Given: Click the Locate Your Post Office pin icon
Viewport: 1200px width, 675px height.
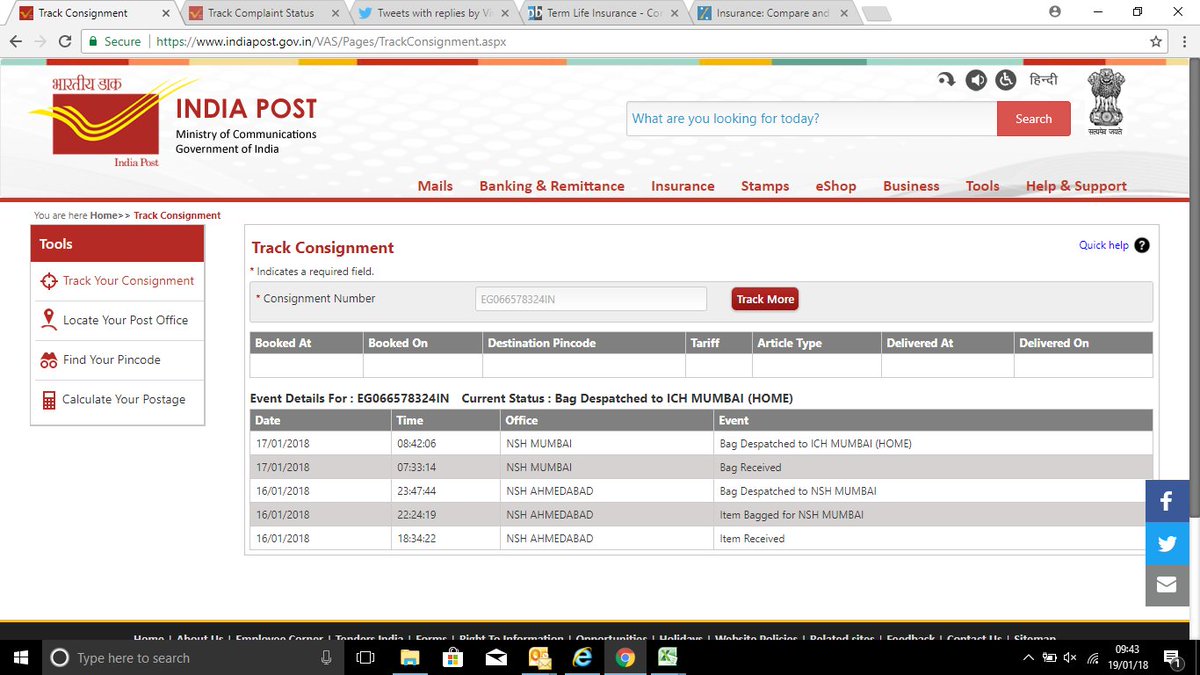Looking at the screenshot, I should 48,320.
